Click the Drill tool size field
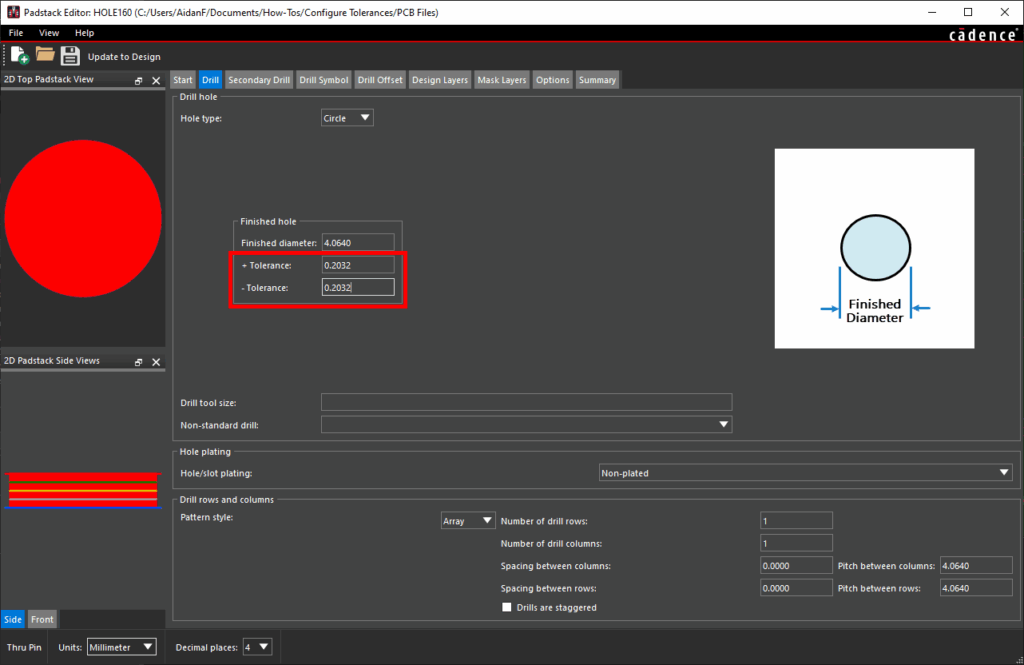The image size is (1024, 665). coord(526,402)
